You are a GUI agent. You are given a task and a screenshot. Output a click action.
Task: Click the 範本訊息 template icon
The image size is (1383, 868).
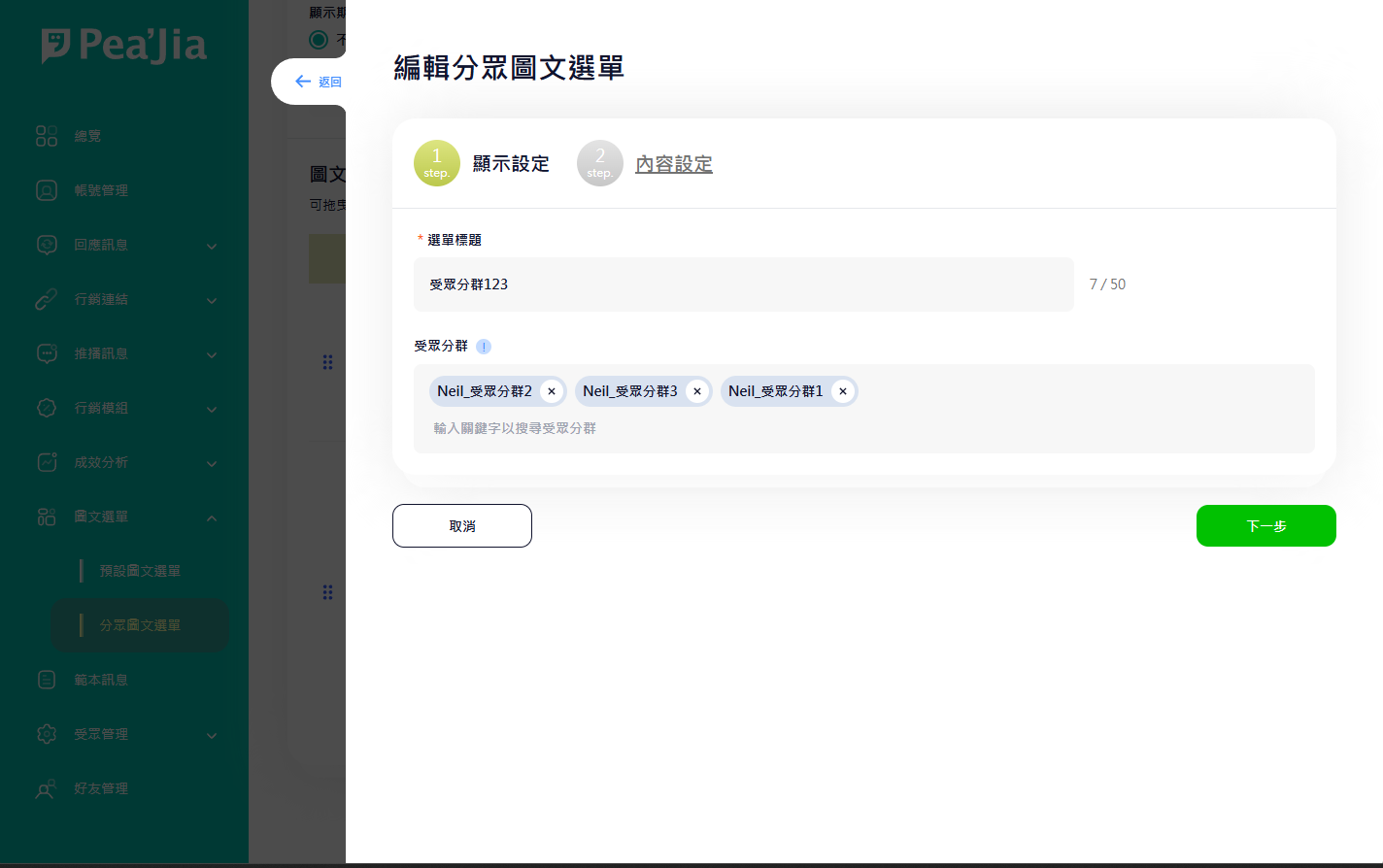pos(47,680)
